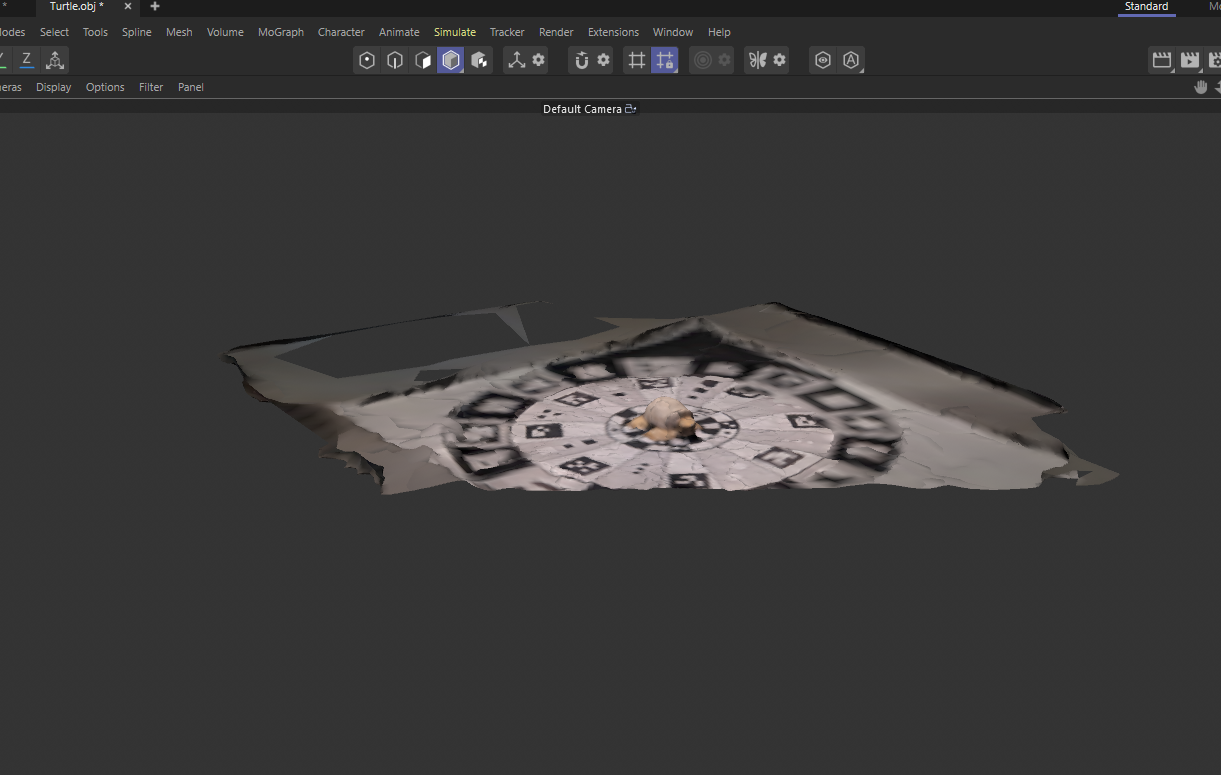Click the plus to open a new document tab
This screenshot has width=1221, height=775.
click(x=154, y=7)
